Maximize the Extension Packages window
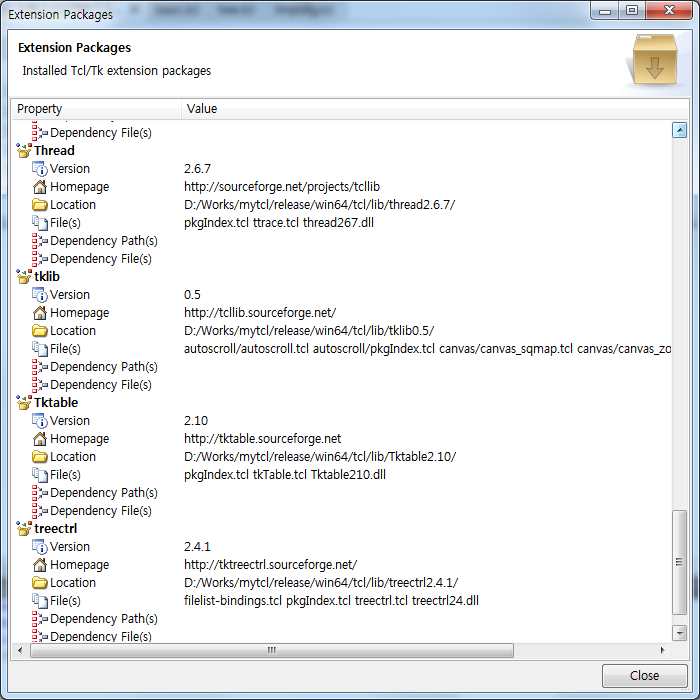The height and width of the screenshot is (700, 700). pyautogui.click(x=632, y=11)
